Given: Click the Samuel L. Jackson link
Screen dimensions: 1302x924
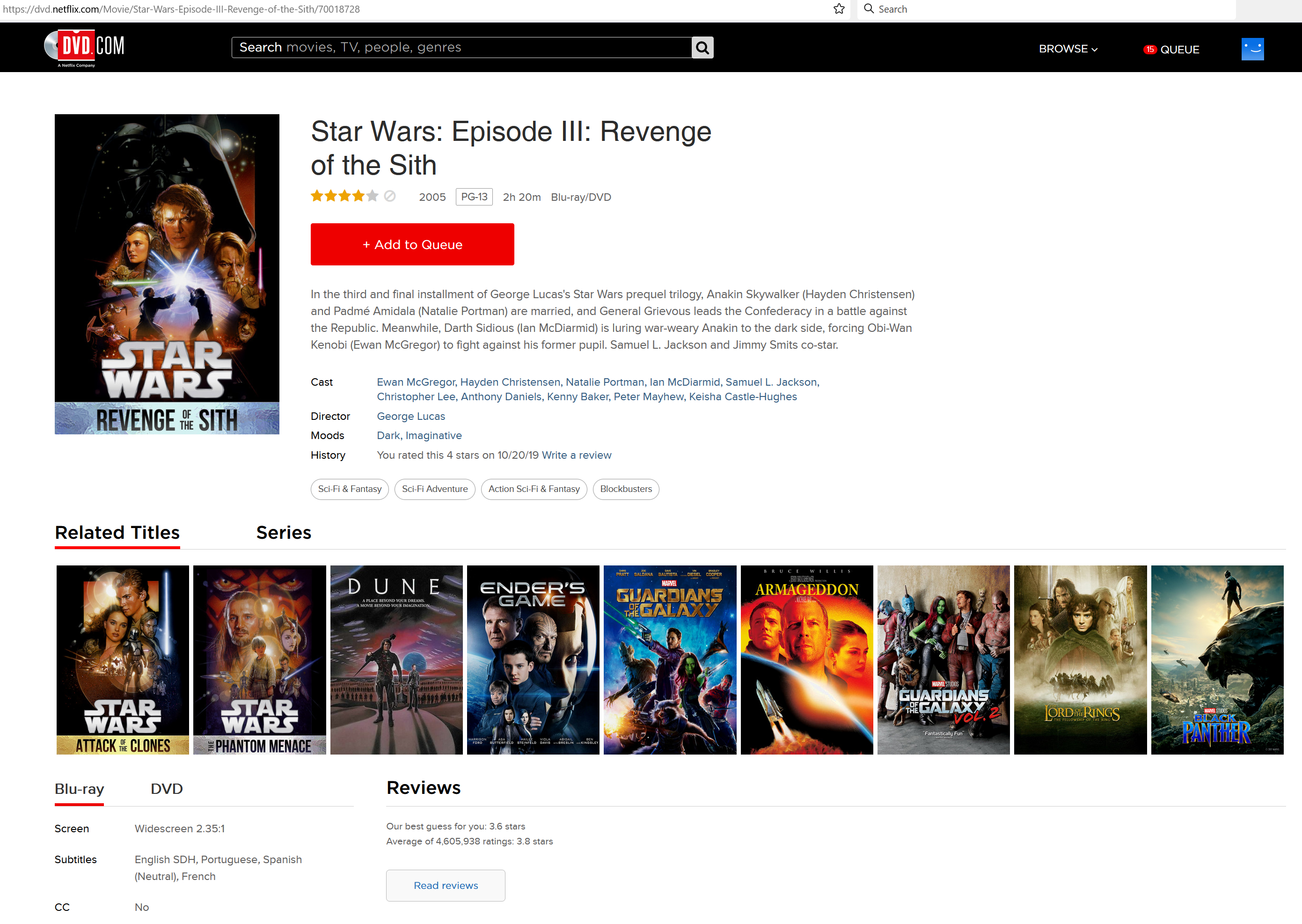Looking at the screenshot, I should tap(771, 382).
